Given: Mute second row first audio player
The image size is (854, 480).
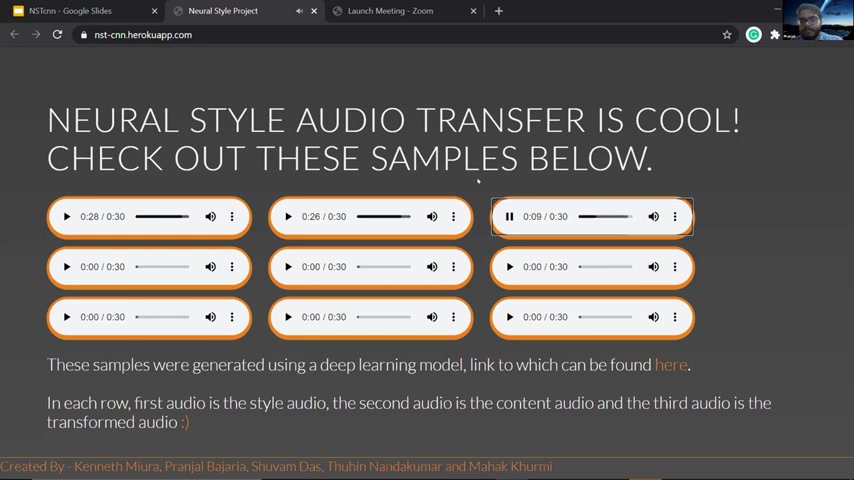Looking at the screenshot, I should pyautogui.click(x=210, y=267).
